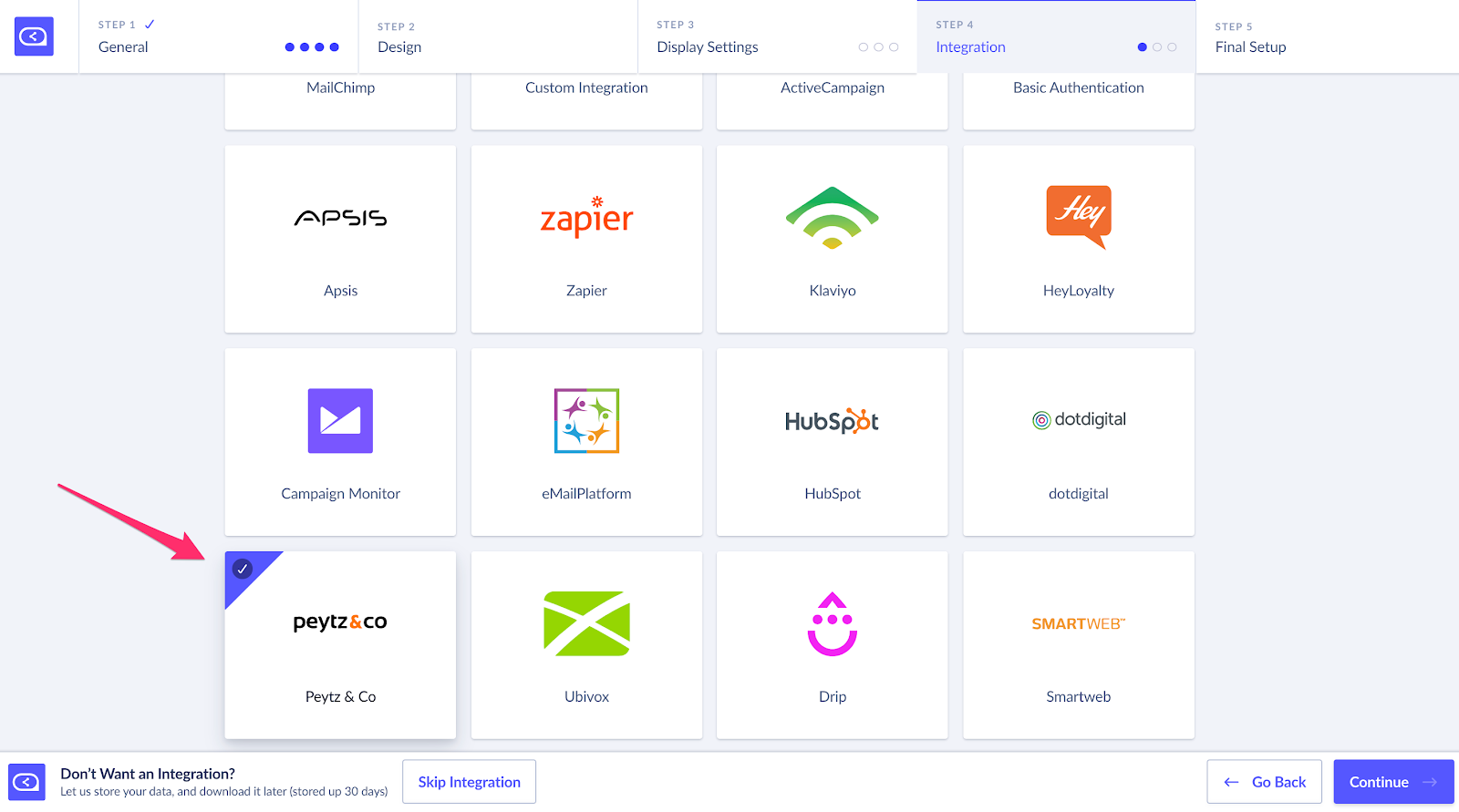
Task: Switch to Step 3 Display Settings tab
Action: tap(777, 36)
